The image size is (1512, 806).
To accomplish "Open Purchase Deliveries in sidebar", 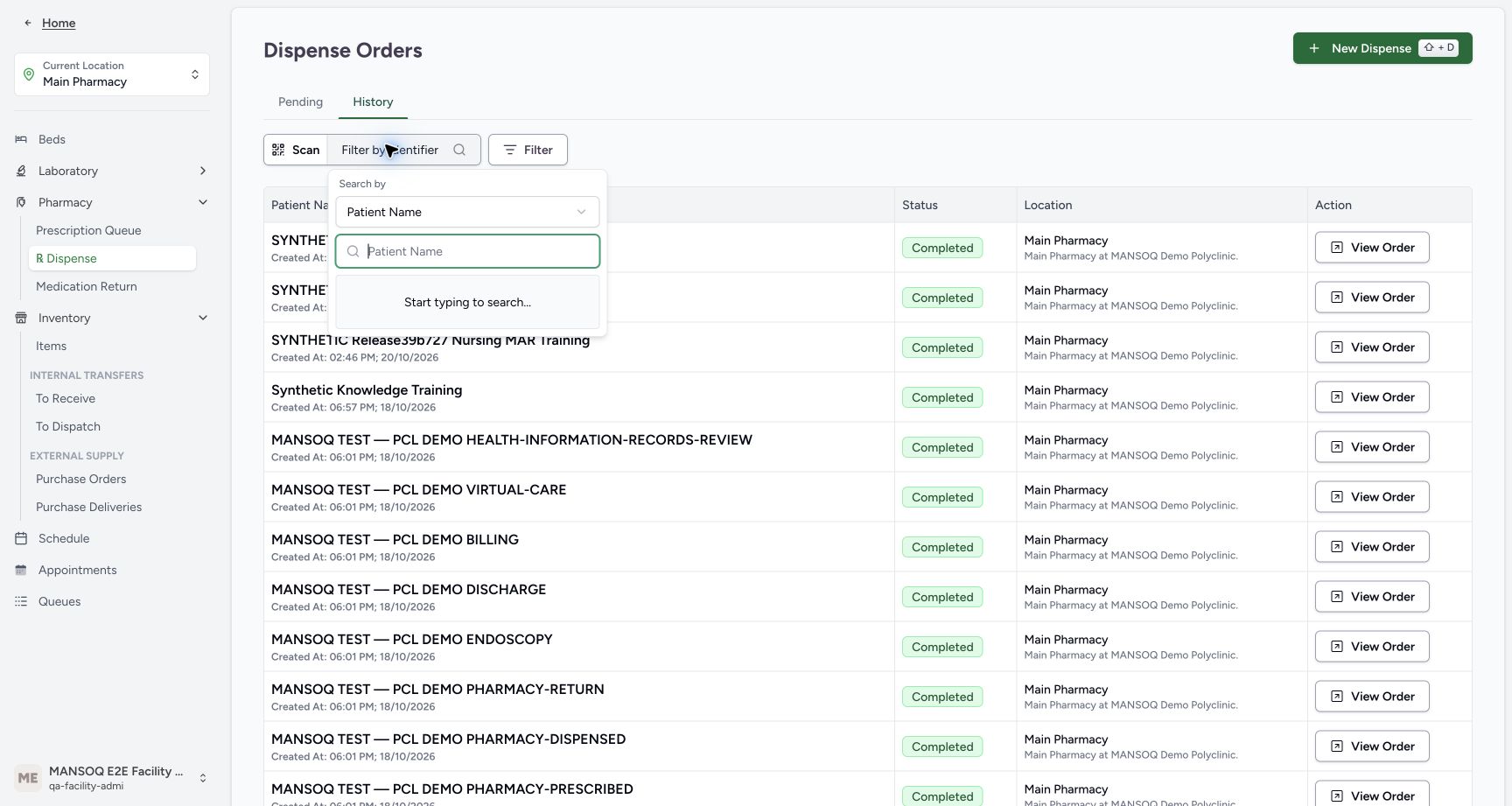I will coord(88,507).
